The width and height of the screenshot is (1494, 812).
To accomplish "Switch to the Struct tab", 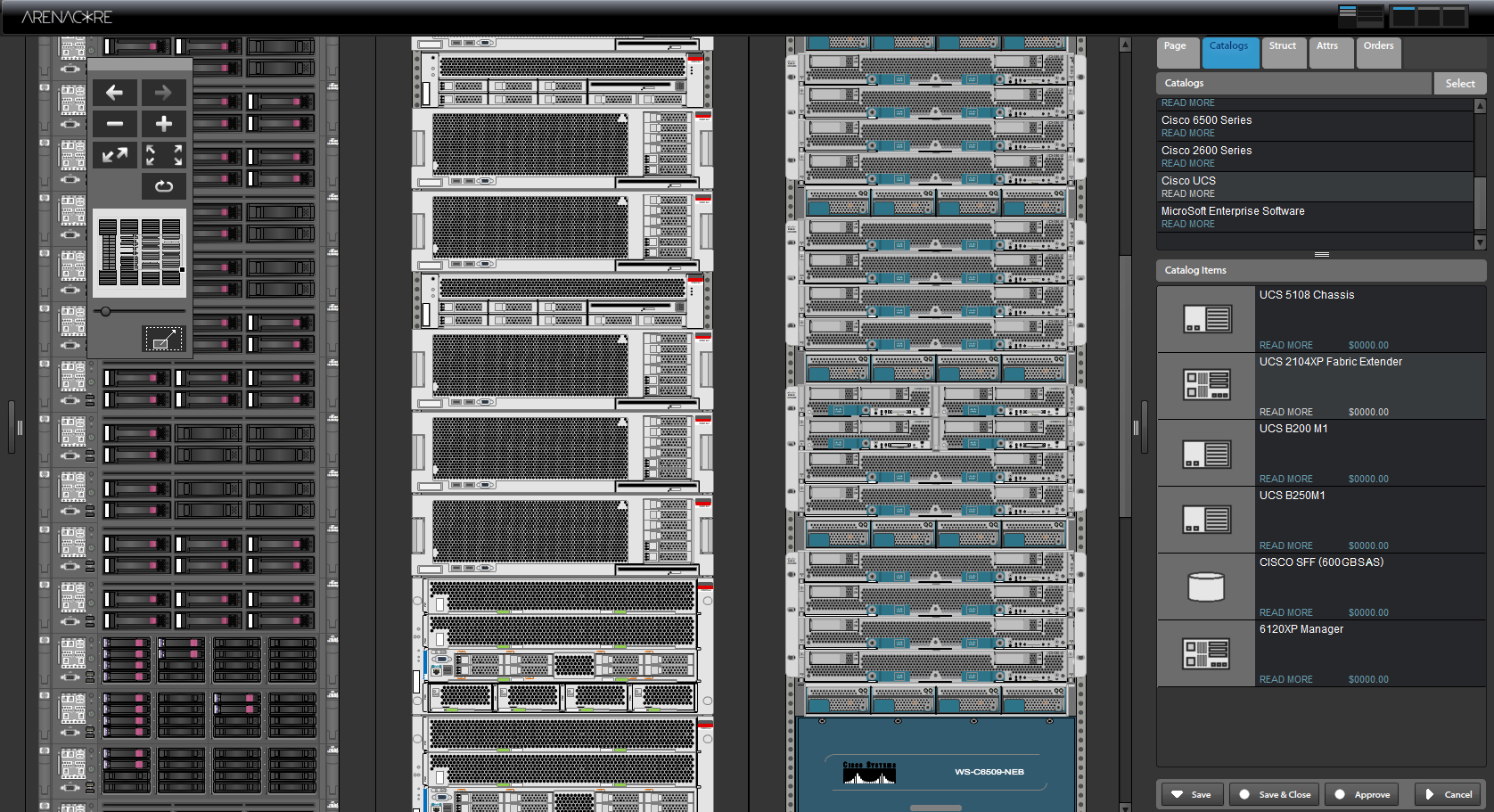I will coord(1283,46).
